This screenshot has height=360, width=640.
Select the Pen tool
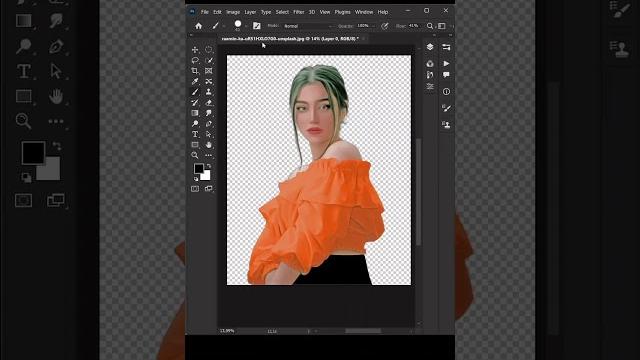click(209, 124)
